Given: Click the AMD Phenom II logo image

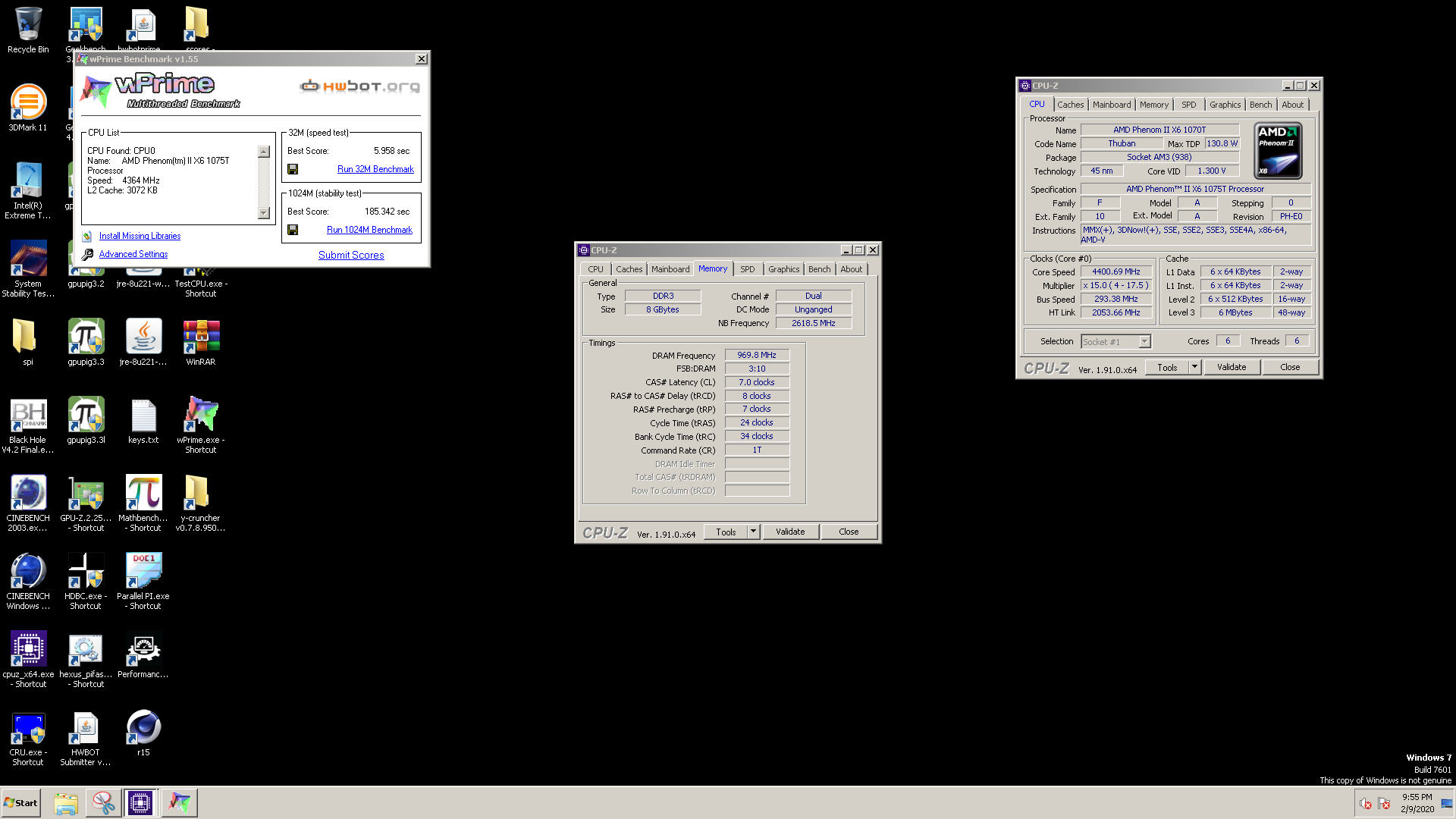Looking at the screenshot, I should (1278, 150).
